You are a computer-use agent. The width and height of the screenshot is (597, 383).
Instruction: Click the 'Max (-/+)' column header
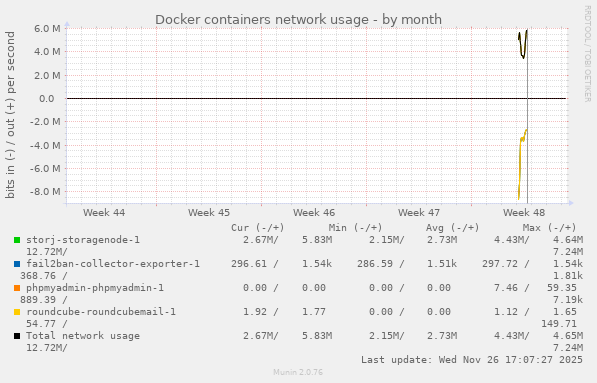[x=549, y=228]
